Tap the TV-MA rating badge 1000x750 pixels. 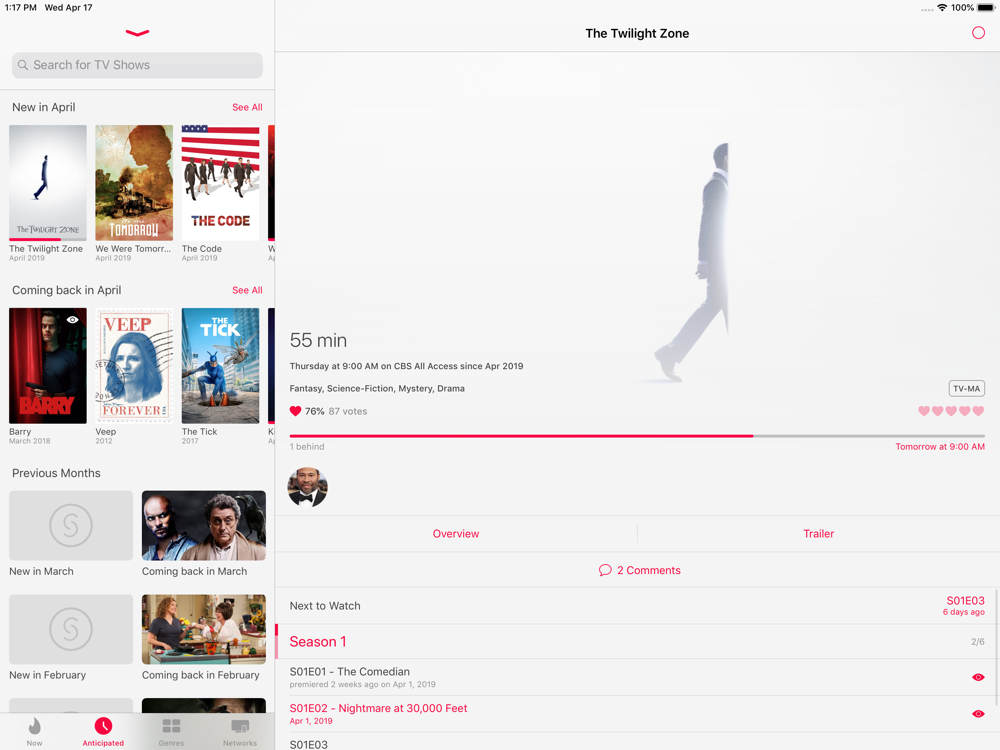pos(966,388)
